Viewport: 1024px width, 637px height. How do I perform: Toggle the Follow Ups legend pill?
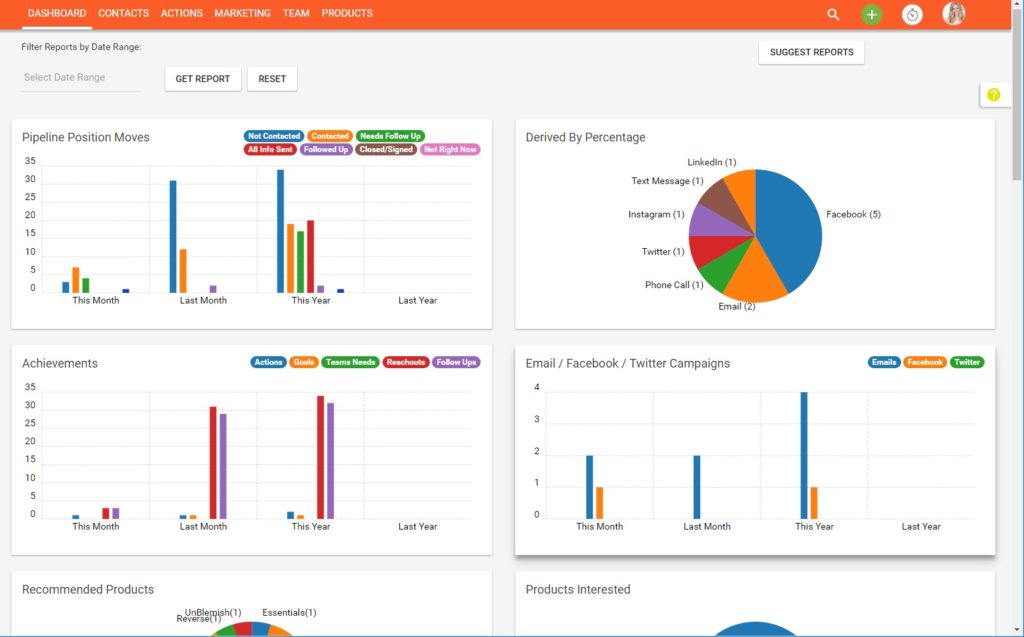(456, 362)
